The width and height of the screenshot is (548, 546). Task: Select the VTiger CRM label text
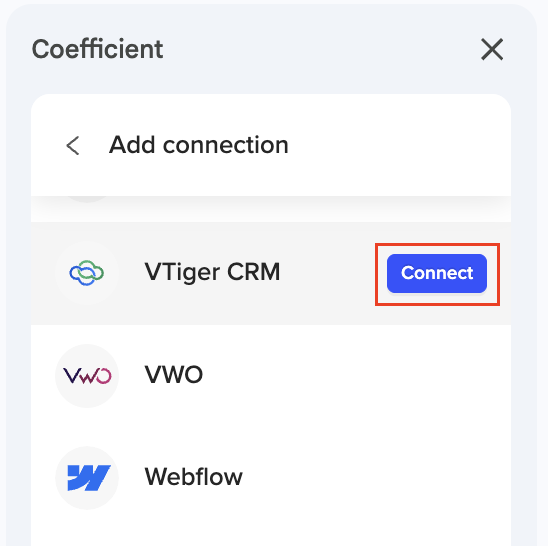tap(212, 272)
